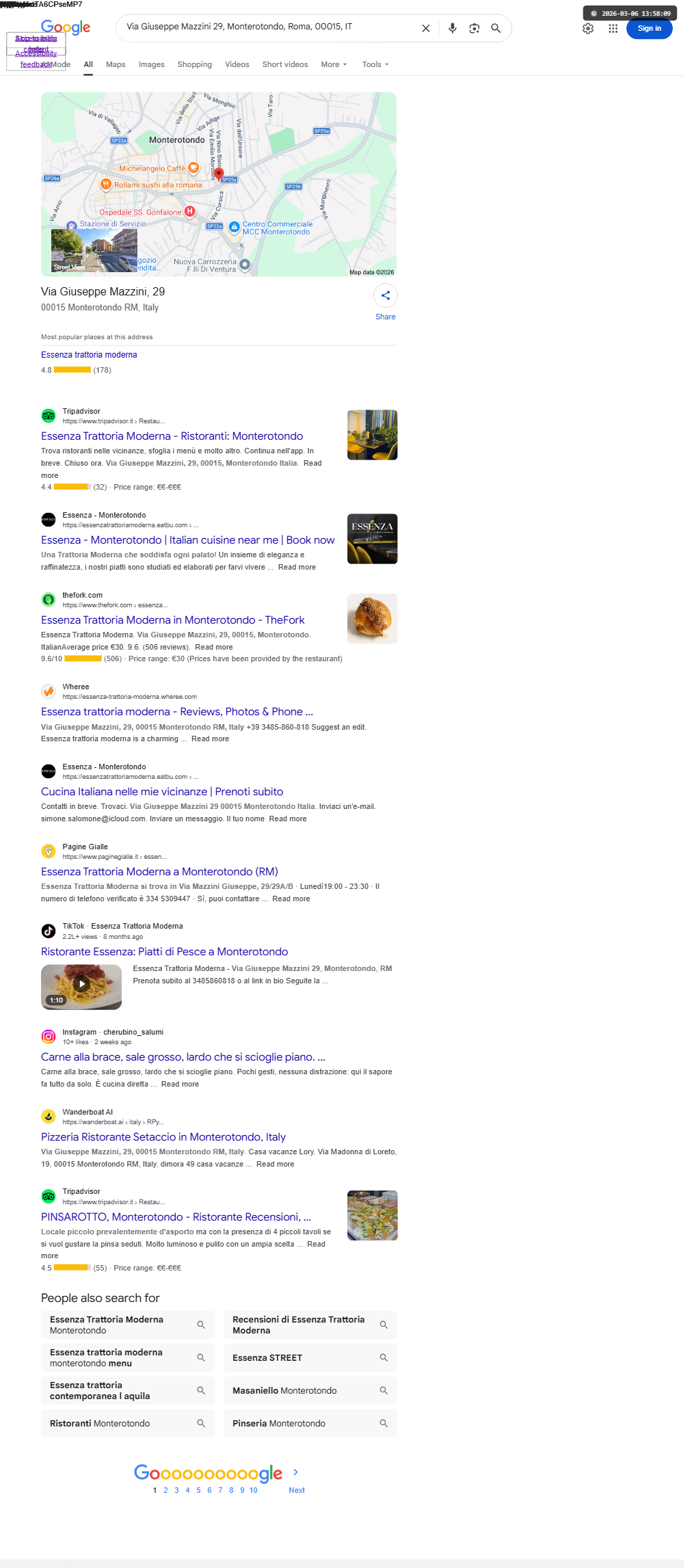Clear the search box text

(425, 28)
